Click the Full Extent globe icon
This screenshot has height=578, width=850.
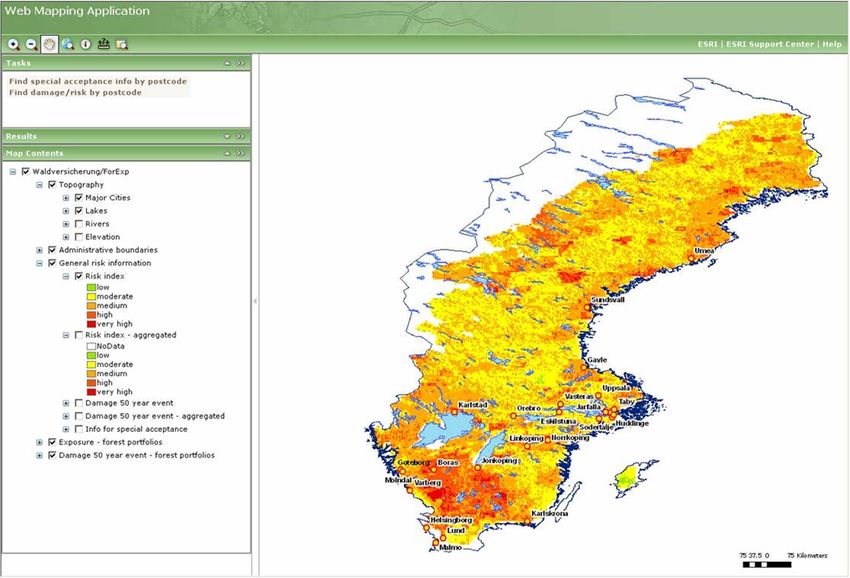point(66,44)
